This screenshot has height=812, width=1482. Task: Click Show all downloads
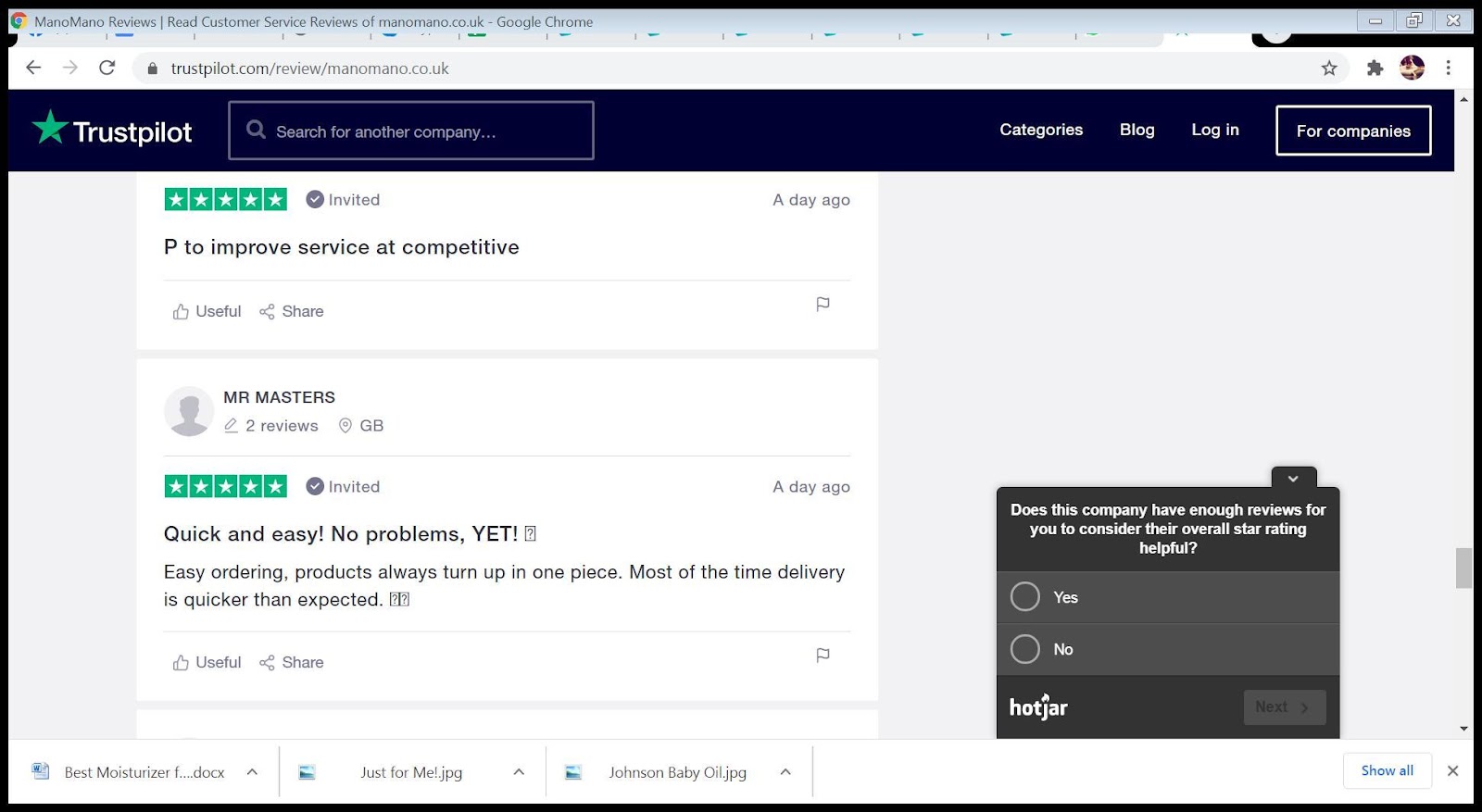click(1387, 770)
